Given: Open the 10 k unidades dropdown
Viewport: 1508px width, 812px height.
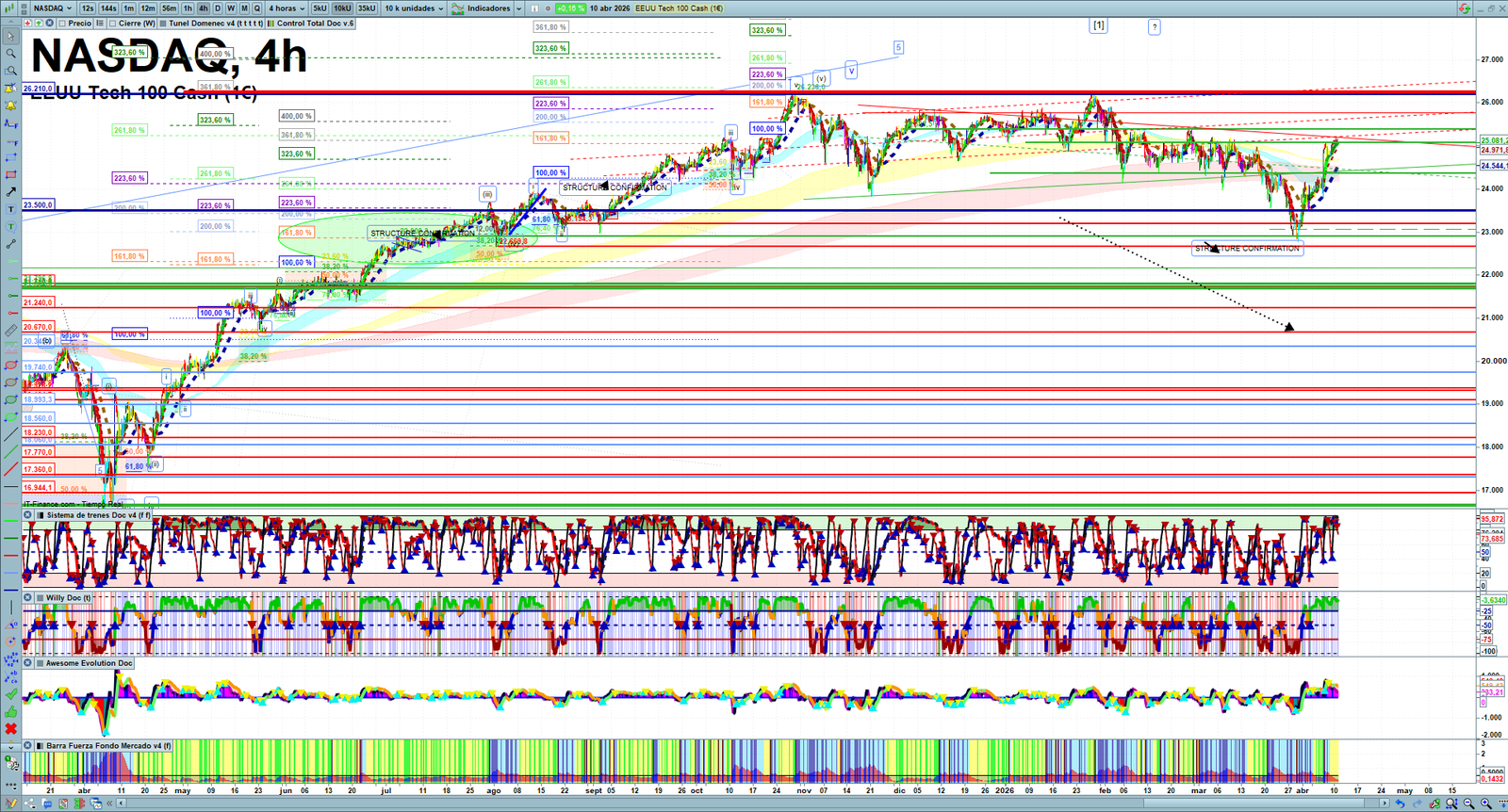Looking at the screenshot, I should pos(414,8).
